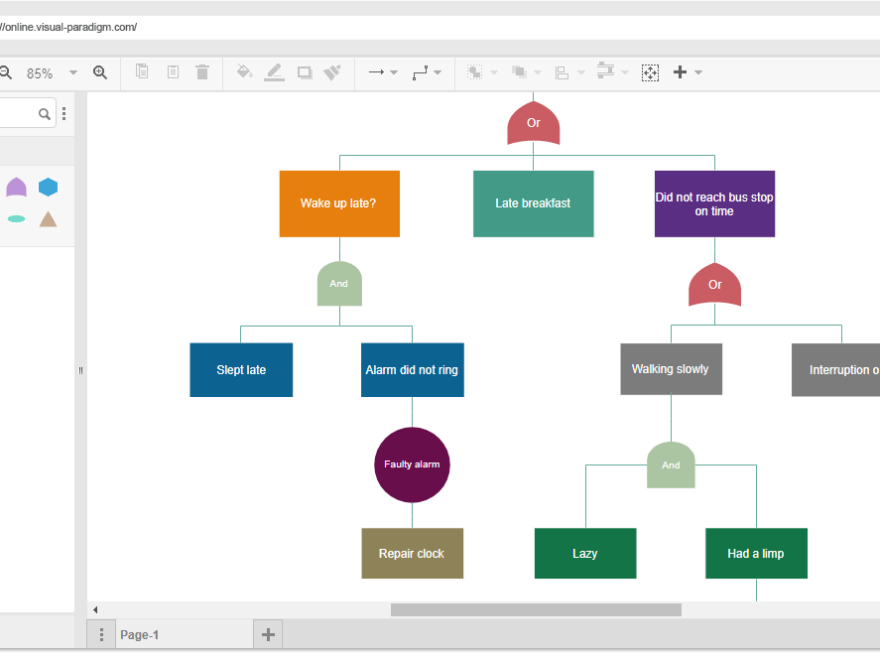The width and height of the screenshot is (880, 660).
Task: Click the fit-to-window icon
Action: [649, 72]
